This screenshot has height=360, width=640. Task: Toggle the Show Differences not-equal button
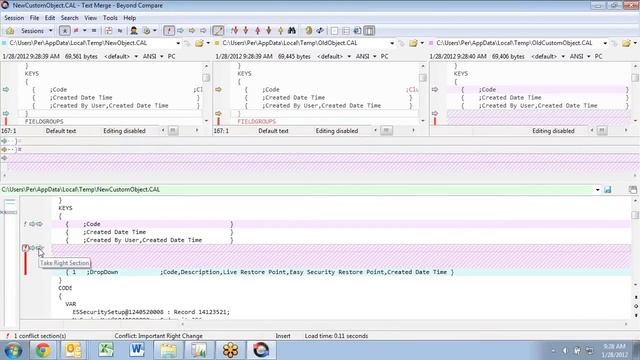click(x=76, y=31)
